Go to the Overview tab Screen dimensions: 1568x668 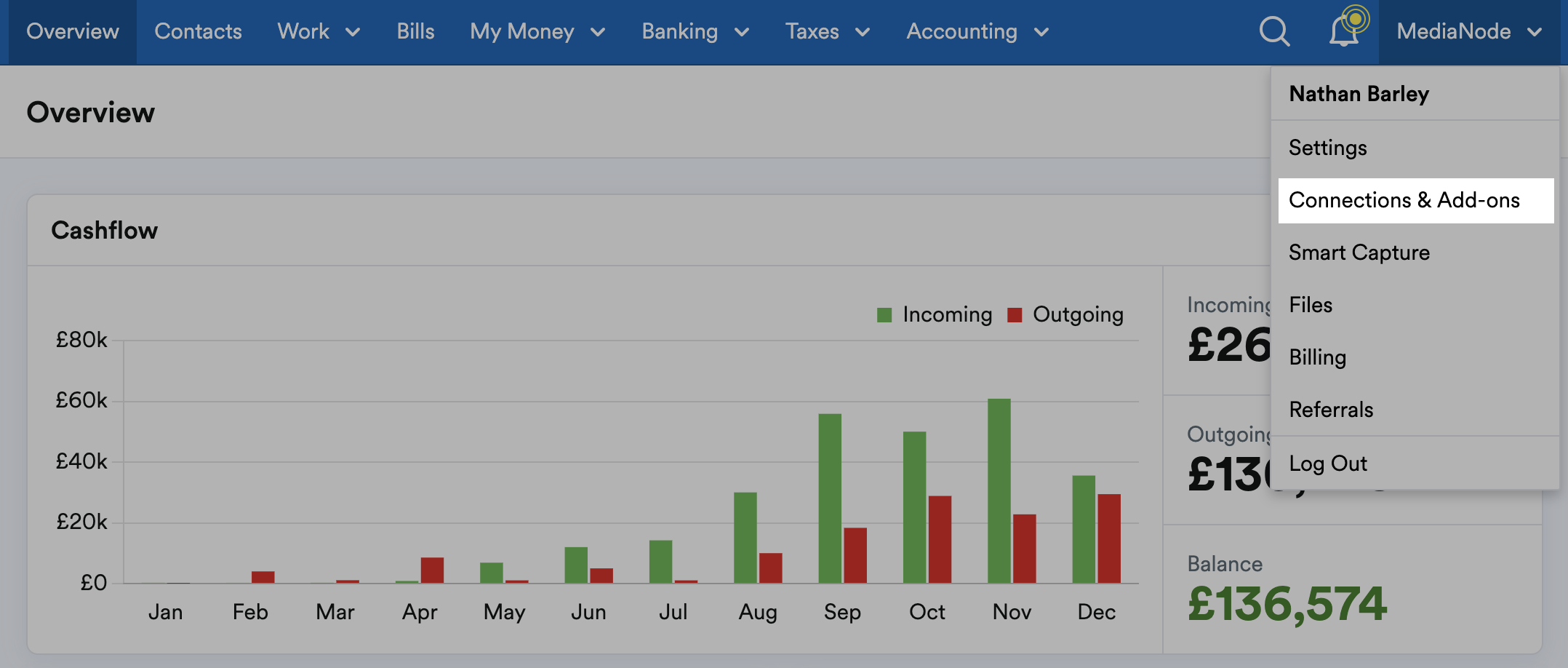(73, 31)
